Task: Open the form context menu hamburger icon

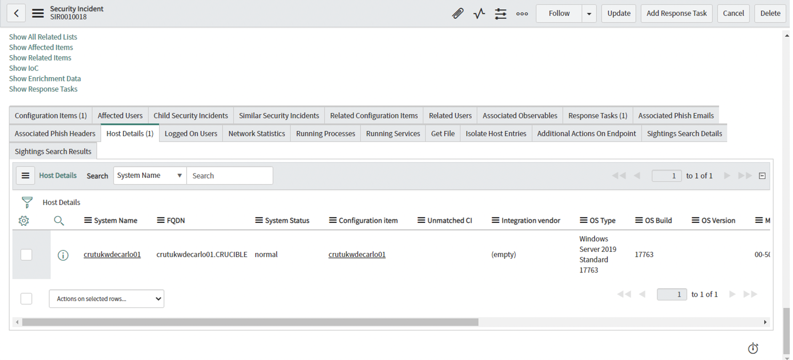Action: (x=38, y=14)
